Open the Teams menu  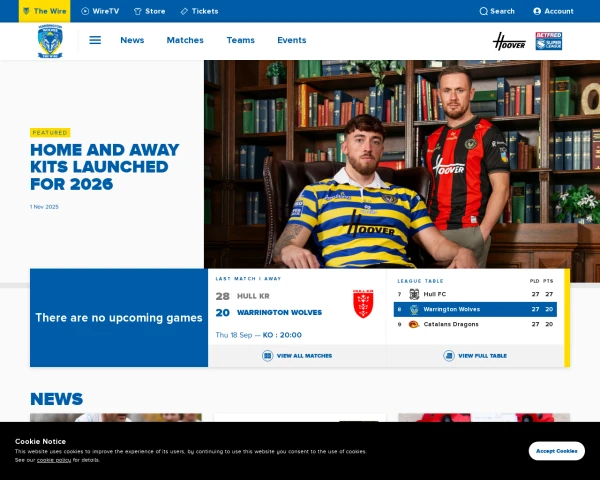(x=240, y=40)
